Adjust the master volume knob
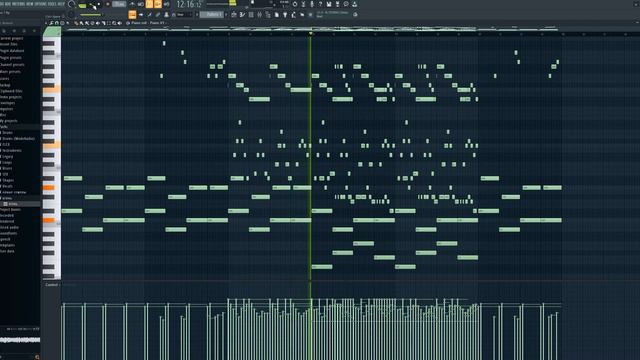This screenshot has width=640, height=360. (x=71, y=4)
